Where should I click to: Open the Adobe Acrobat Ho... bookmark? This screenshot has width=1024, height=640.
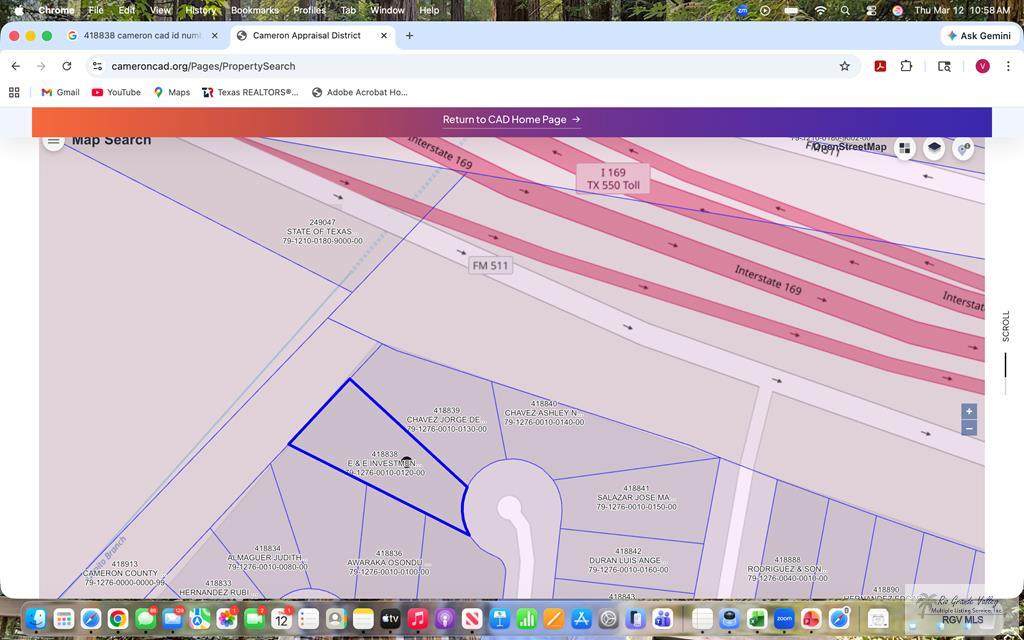click(x=359, y=92)
